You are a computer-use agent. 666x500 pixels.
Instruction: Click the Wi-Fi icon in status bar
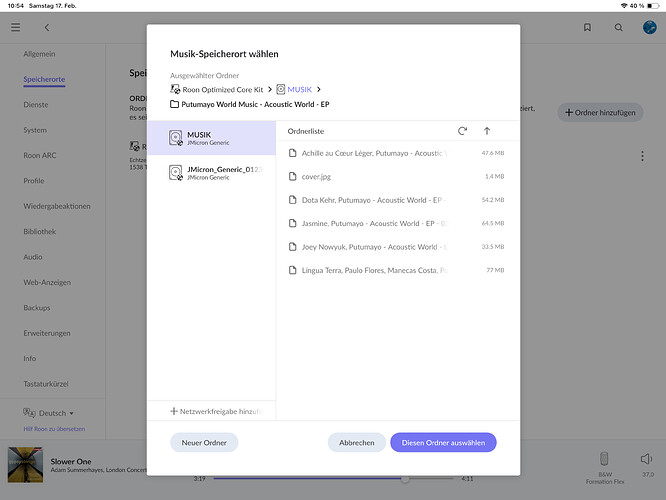click(624, 6)
